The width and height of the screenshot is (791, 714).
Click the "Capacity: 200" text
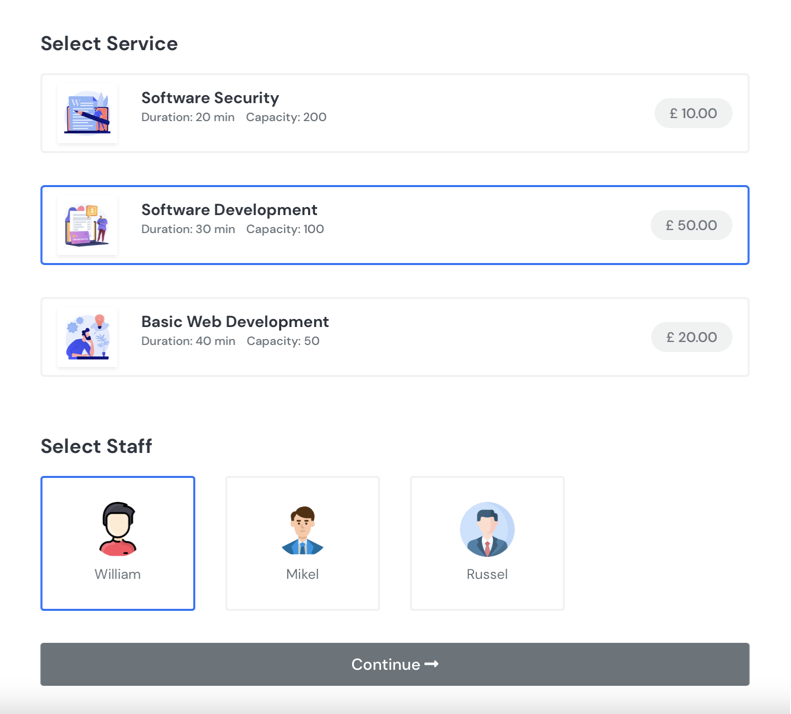[x=286, y=117]
